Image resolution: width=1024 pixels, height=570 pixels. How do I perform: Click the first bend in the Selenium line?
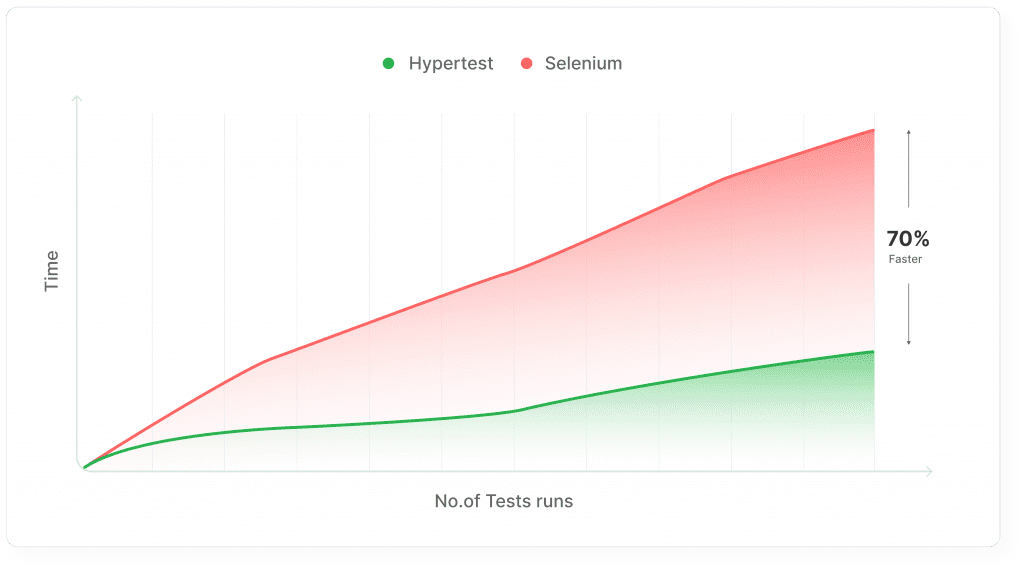(x=266, y=360)
